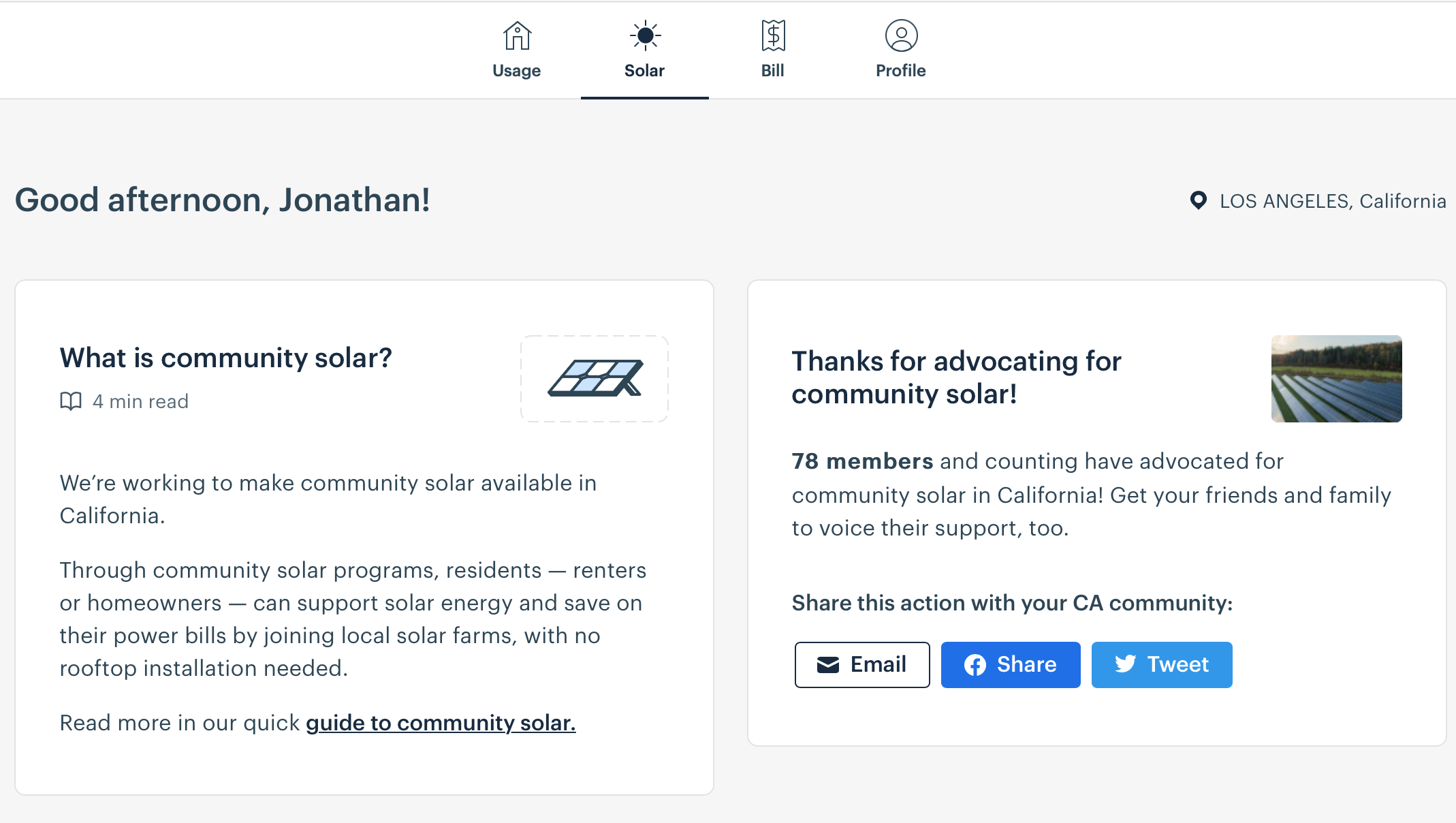The height and width of the screenshot is (823, 1456).
Task: Click the LOS ANGELES, California location text
Action: tap(1333, 201)
